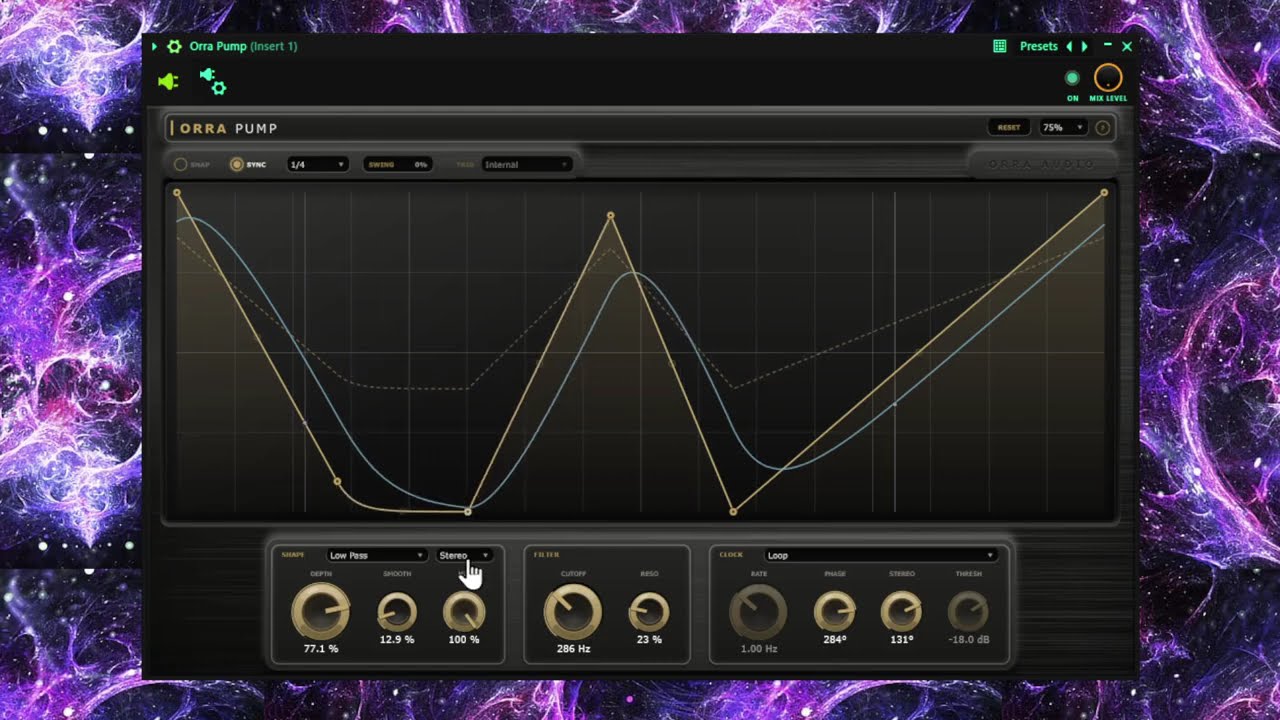Open the 75% zoom dropdown
The width and height of the screenshot is (1280, 720).
[1063, 128]
